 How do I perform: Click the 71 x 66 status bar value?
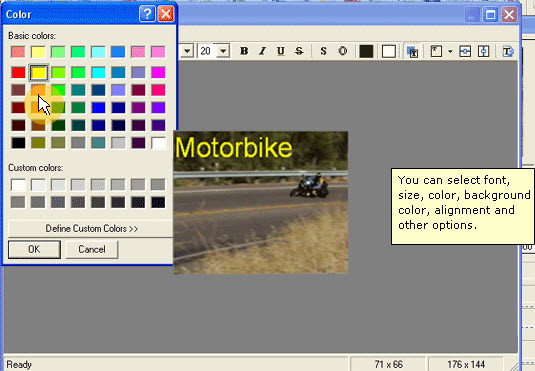pyautogui.click(x=389, y=364)
